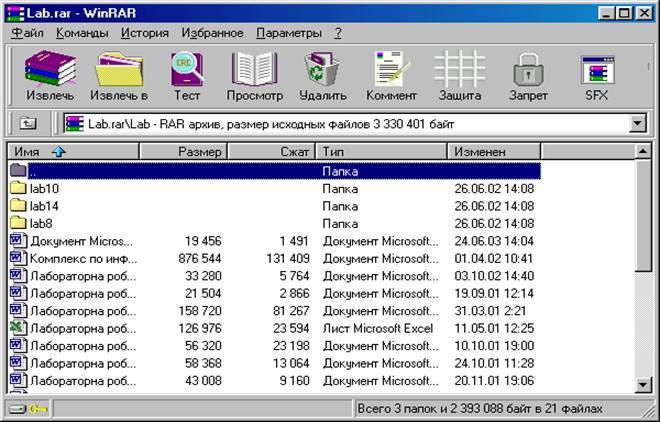Sort by the Размер column header
Image resolution: width=660 pixels, height=422 pixels.
pos(183,151)
